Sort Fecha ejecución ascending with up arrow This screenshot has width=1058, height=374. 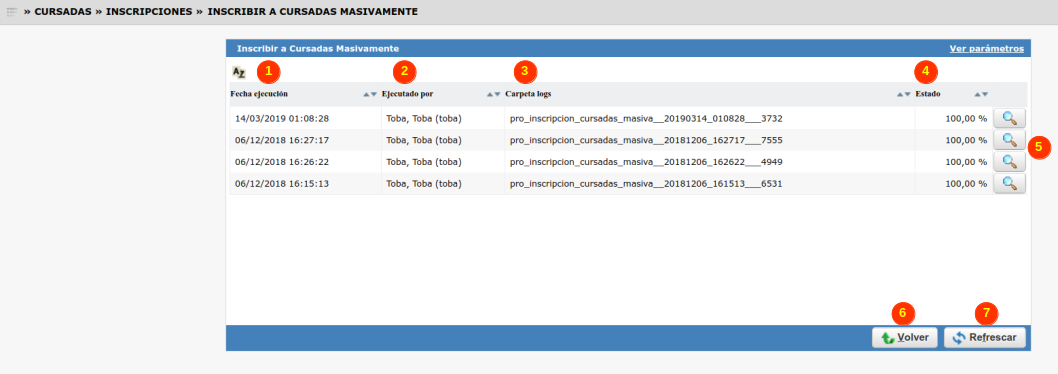366,95
